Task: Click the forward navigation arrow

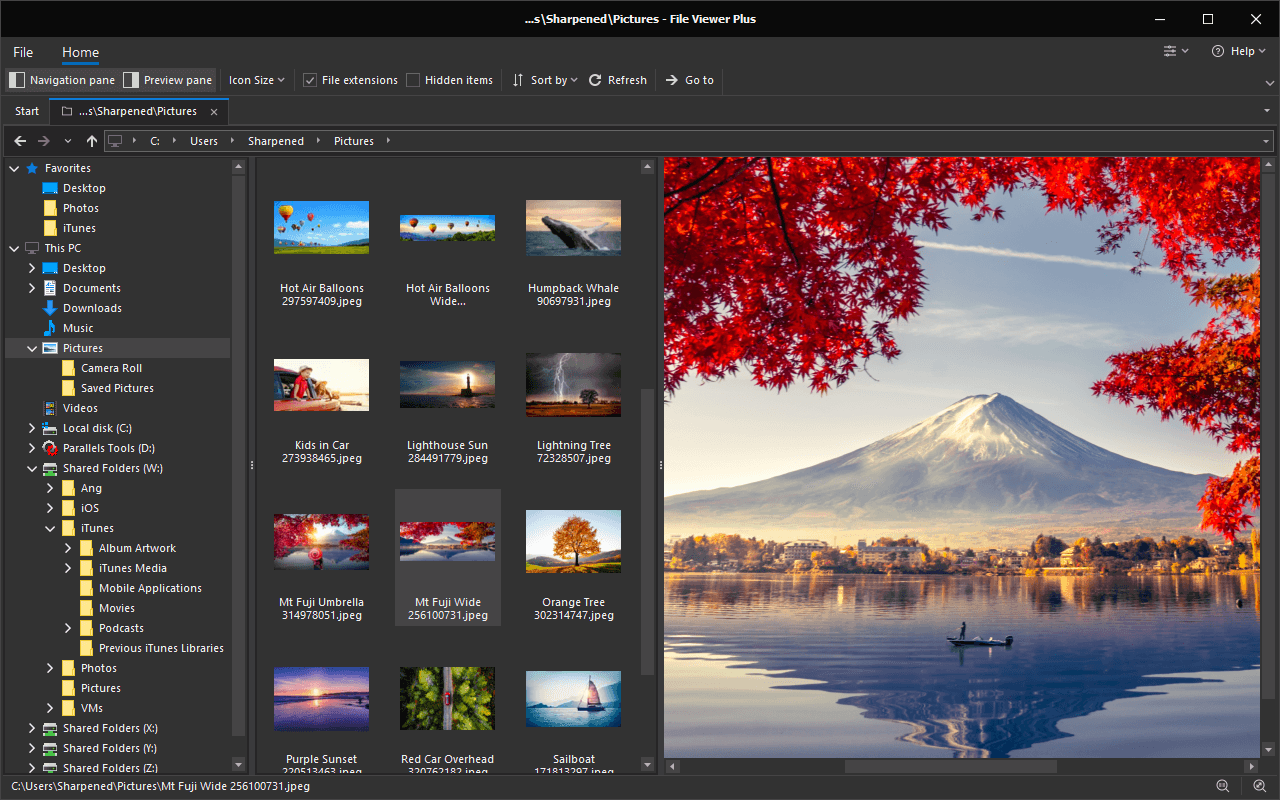Action: pyautogui.click(x=44, y=141)
